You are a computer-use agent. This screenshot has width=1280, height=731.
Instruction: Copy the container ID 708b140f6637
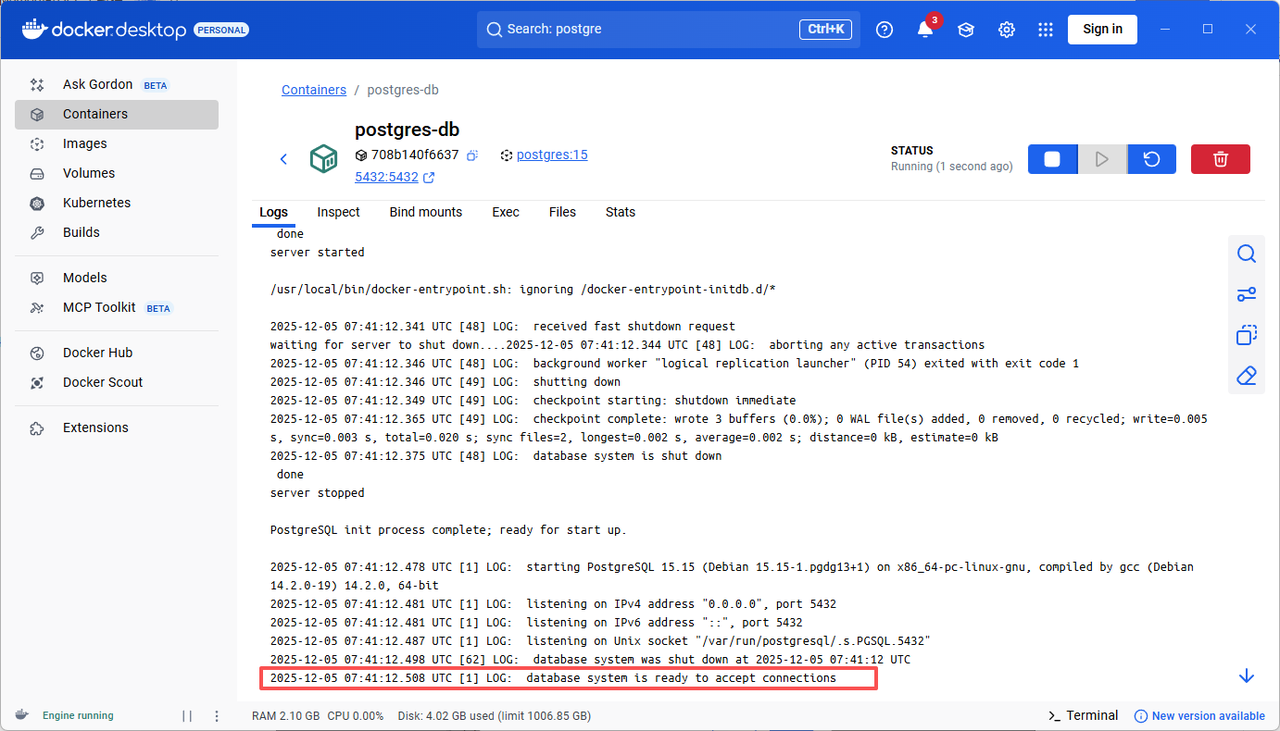[473, 155]
